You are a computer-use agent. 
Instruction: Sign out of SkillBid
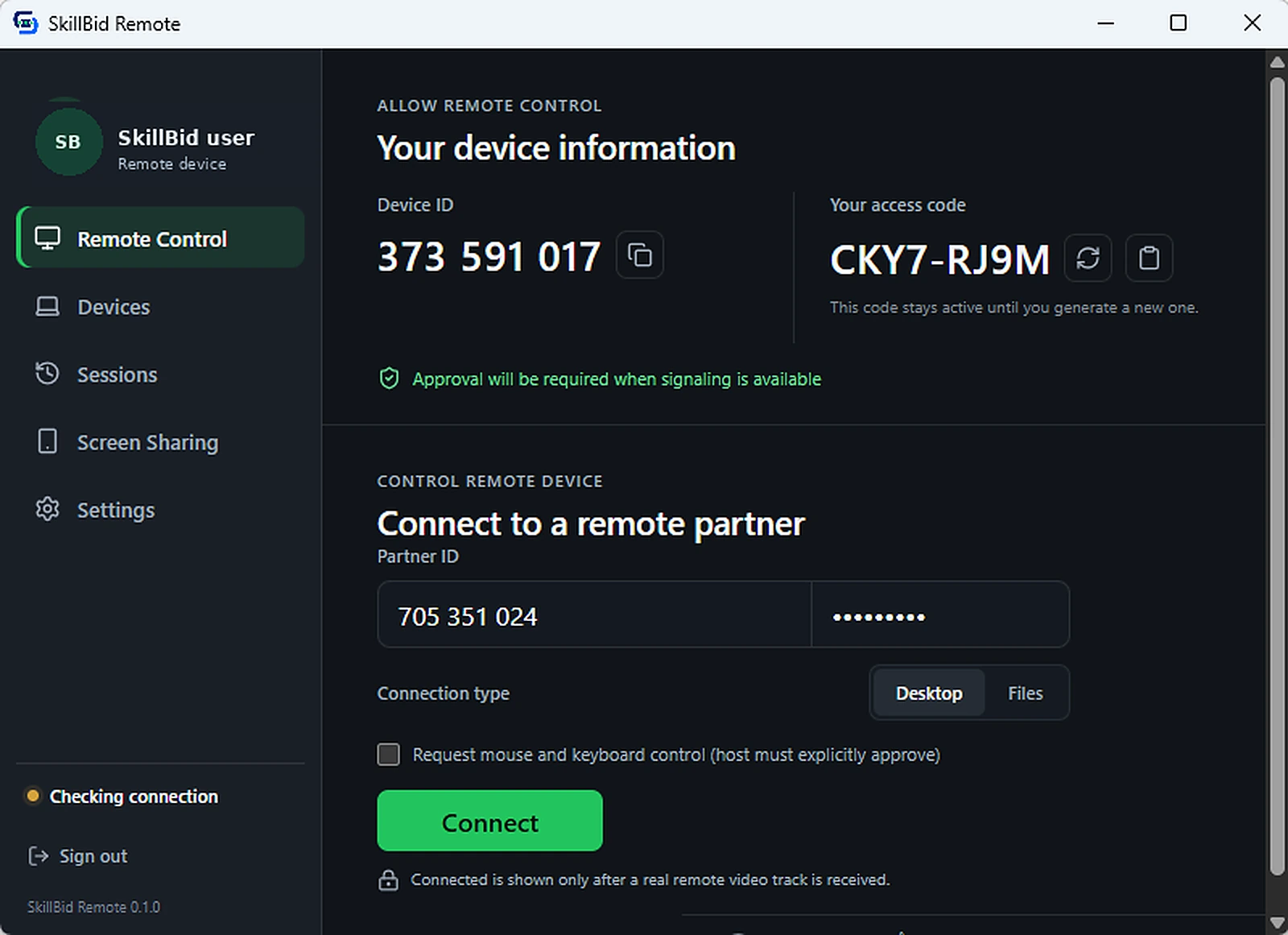(x=78, y=856)
